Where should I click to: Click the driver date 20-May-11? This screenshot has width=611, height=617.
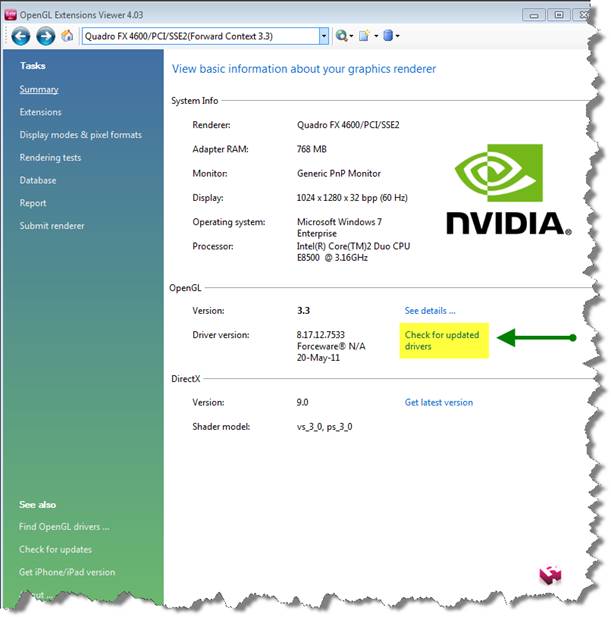318,358
